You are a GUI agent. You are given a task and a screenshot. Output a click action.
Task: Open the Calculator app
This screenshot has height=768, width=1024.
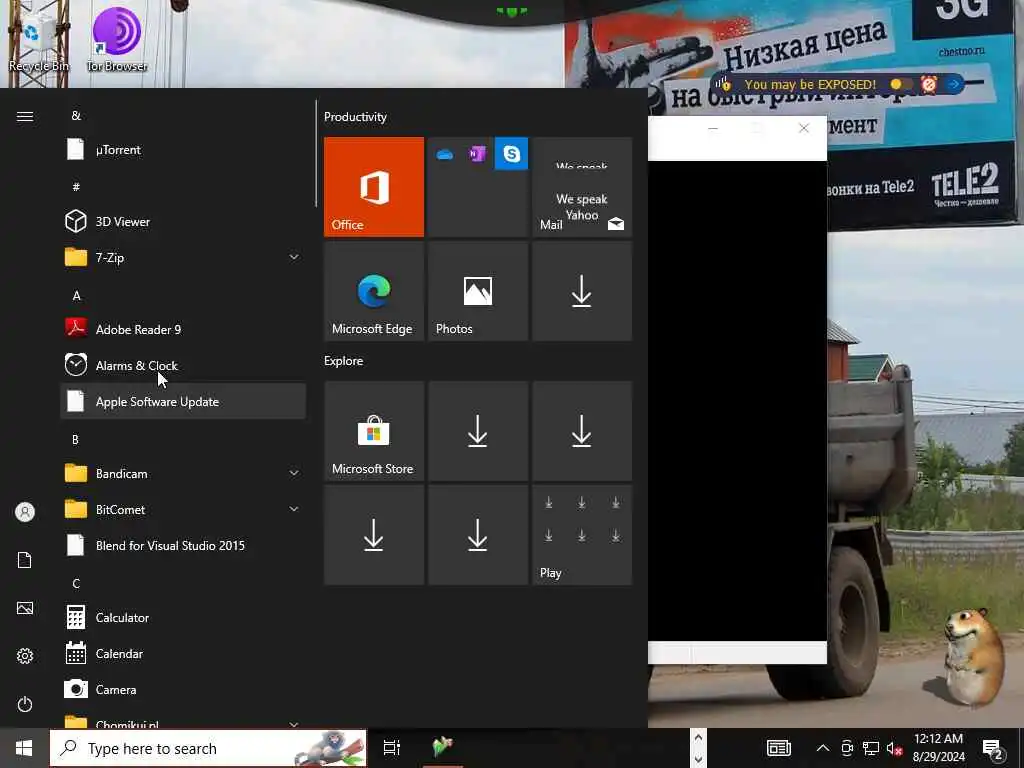(x=183, y=617)
